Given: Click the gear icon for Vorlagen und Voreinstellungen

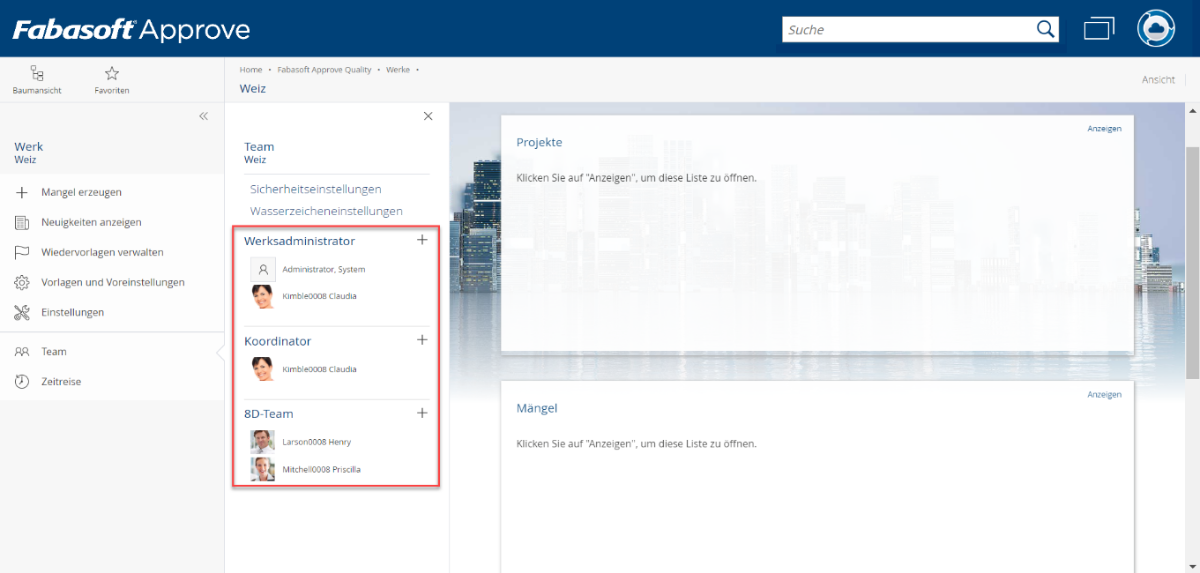Looking at the screenshot, I should coord(22,282).
